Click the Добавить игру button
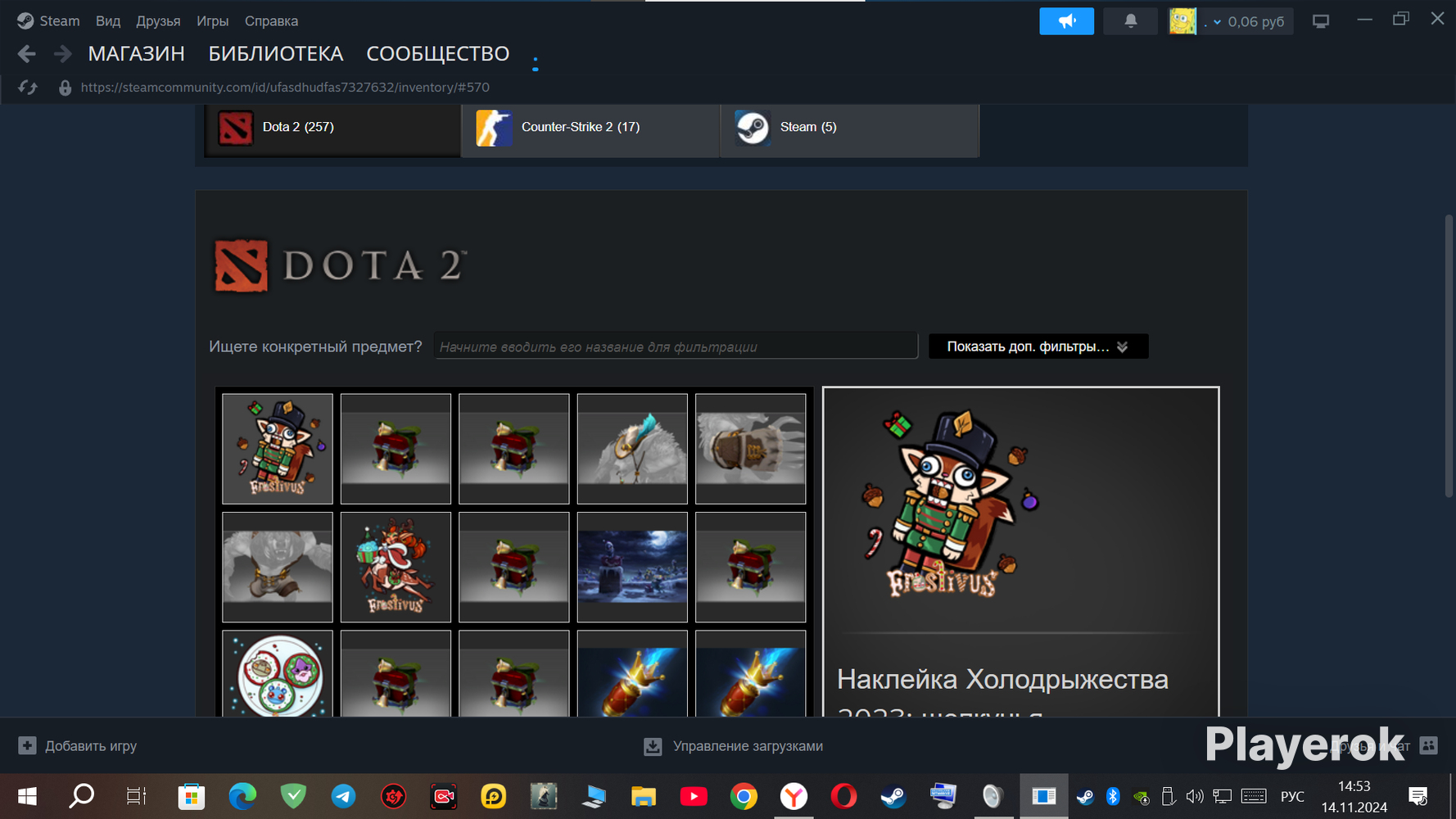Screen dimensions: 1456x819 pos(78,746)
